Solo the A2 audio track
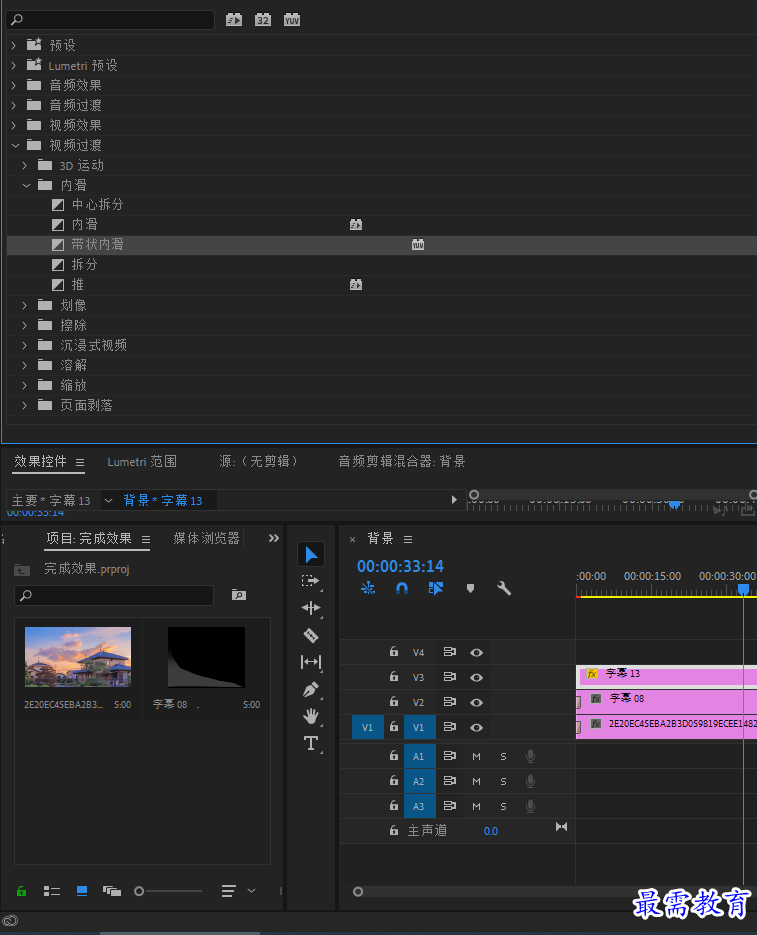 [503, 781]
